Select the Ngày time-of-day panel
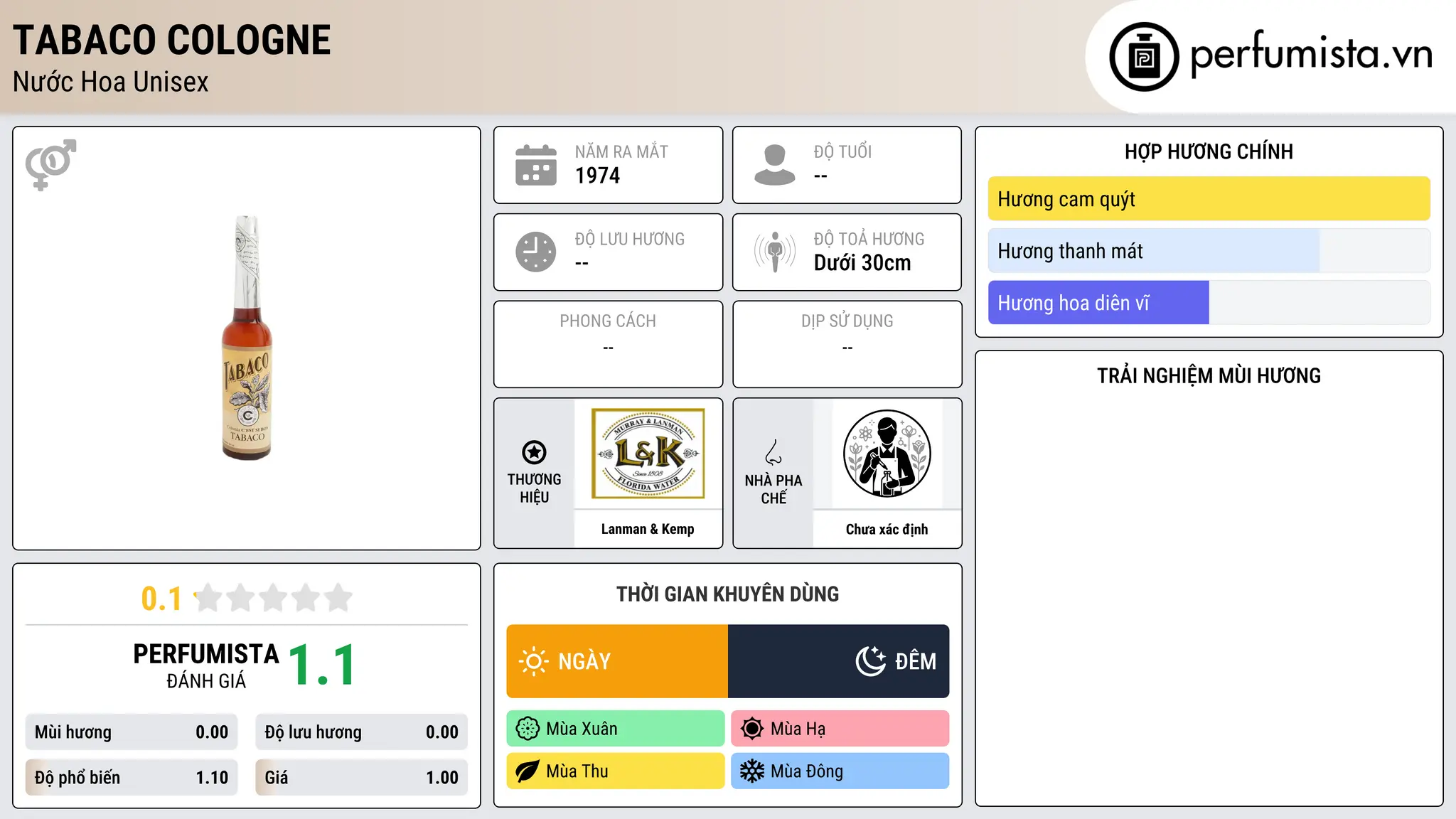This screenshot has width=1456, height=819. pos(617,661)
